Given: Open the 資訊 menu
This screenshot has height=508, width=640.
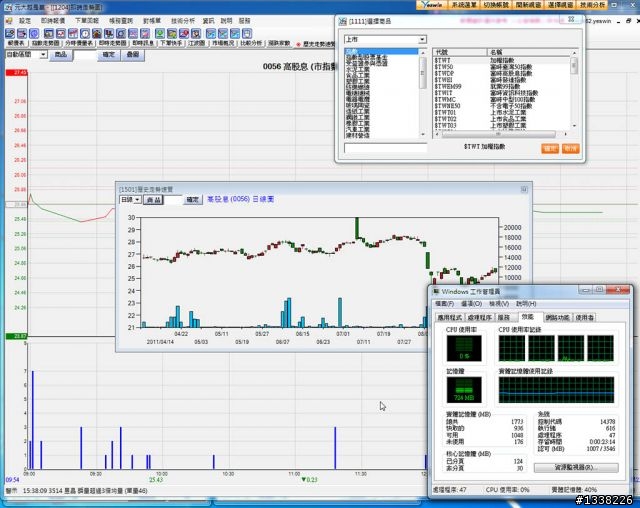Looking at the screenshot, I should [208, 21].
